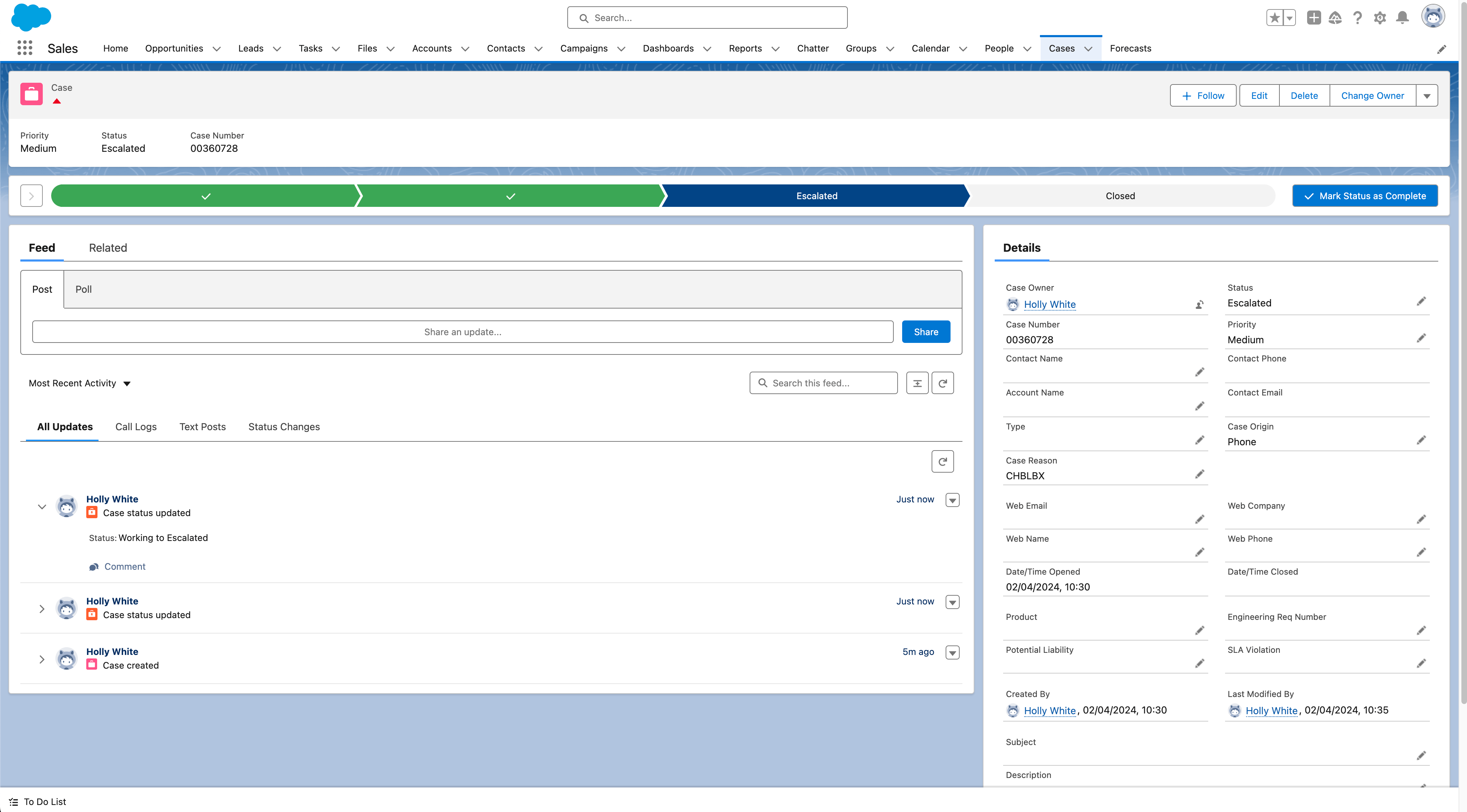Click the Favorites star icon
The width and height of the screenshot is (1467, 812).
(x=1275, y=18)
